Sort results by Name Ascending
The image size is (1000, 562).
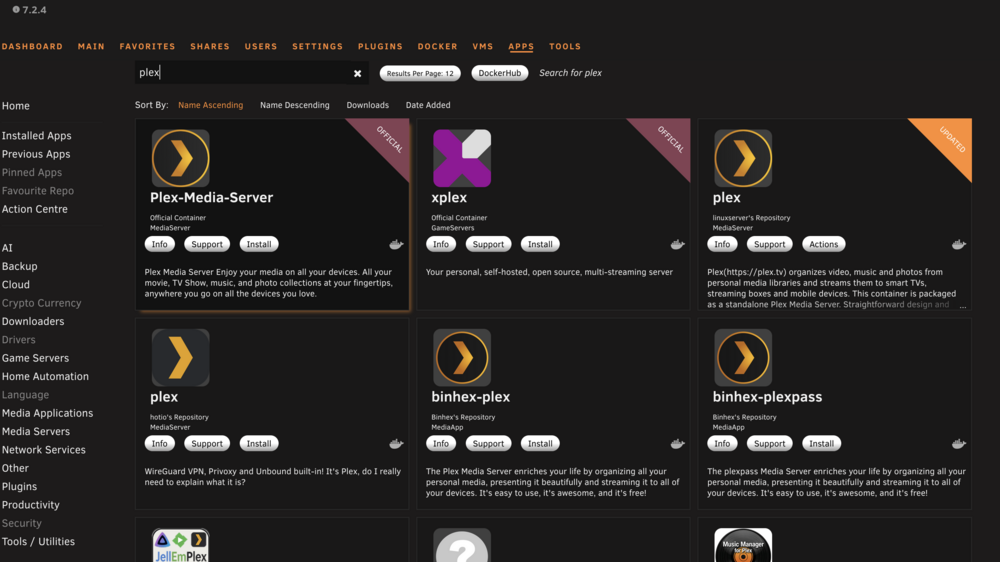(210, 105)
